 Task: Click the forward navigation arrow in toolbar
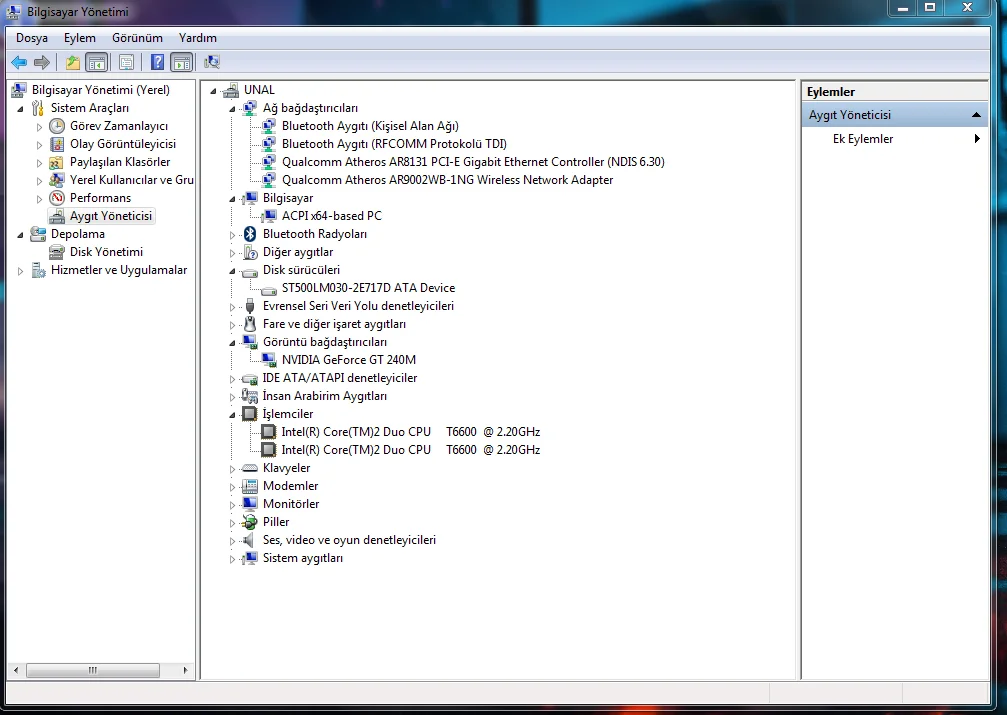coord(40,61)
